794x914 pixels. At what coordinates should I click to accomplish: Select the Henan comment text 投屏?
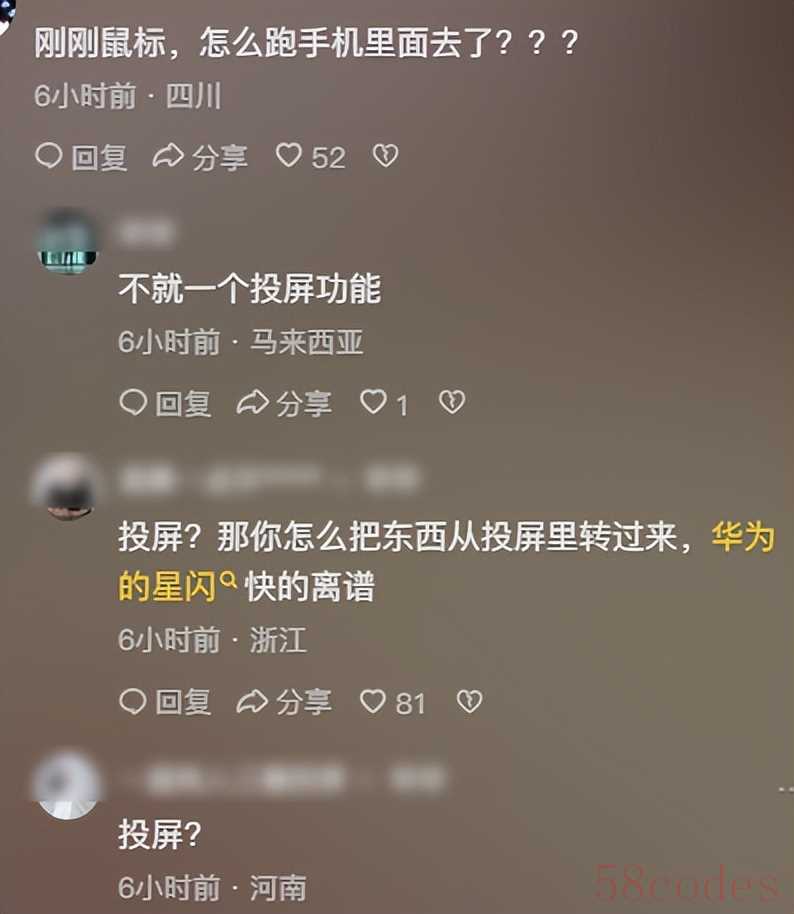[160, 835]
